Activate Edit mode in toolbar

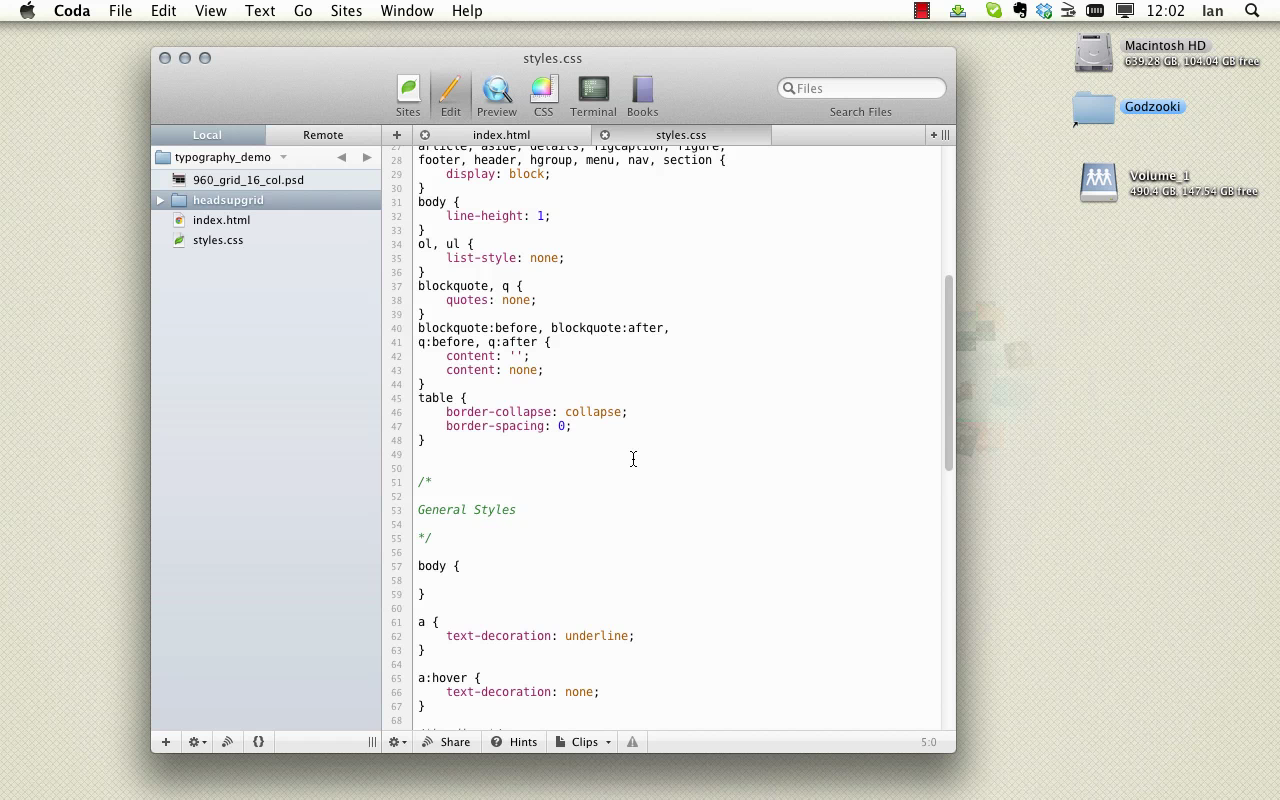tap(450, 96)
